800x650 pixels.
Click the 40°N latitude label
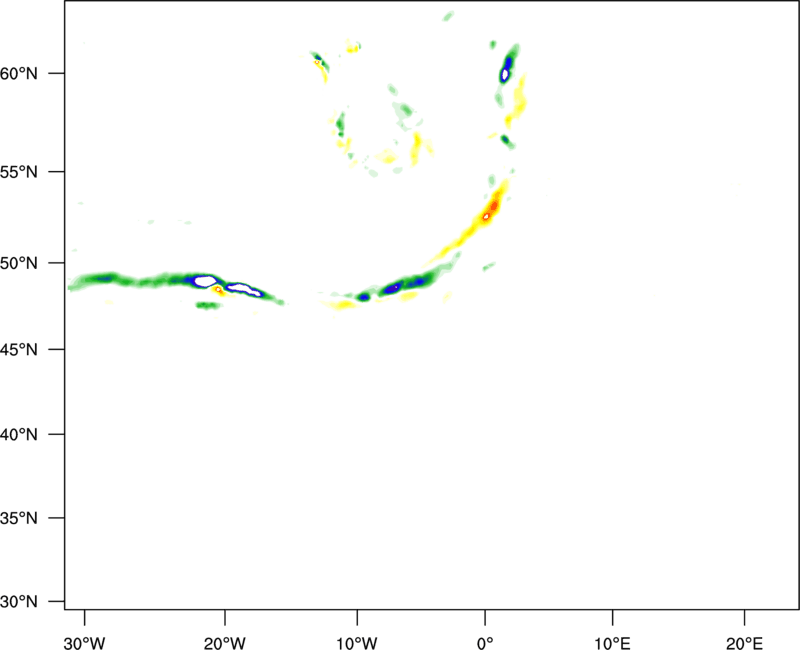tap(19, 435)
